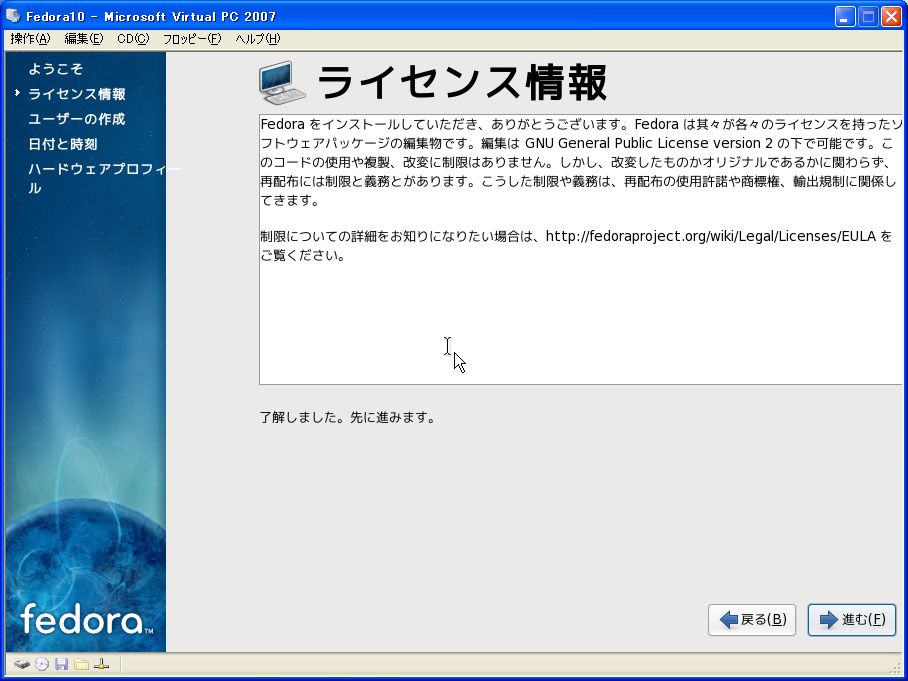Select 日付と時刻 in the sidebar
This screenshot has height=681, width=908.
(x=63, y=144)
